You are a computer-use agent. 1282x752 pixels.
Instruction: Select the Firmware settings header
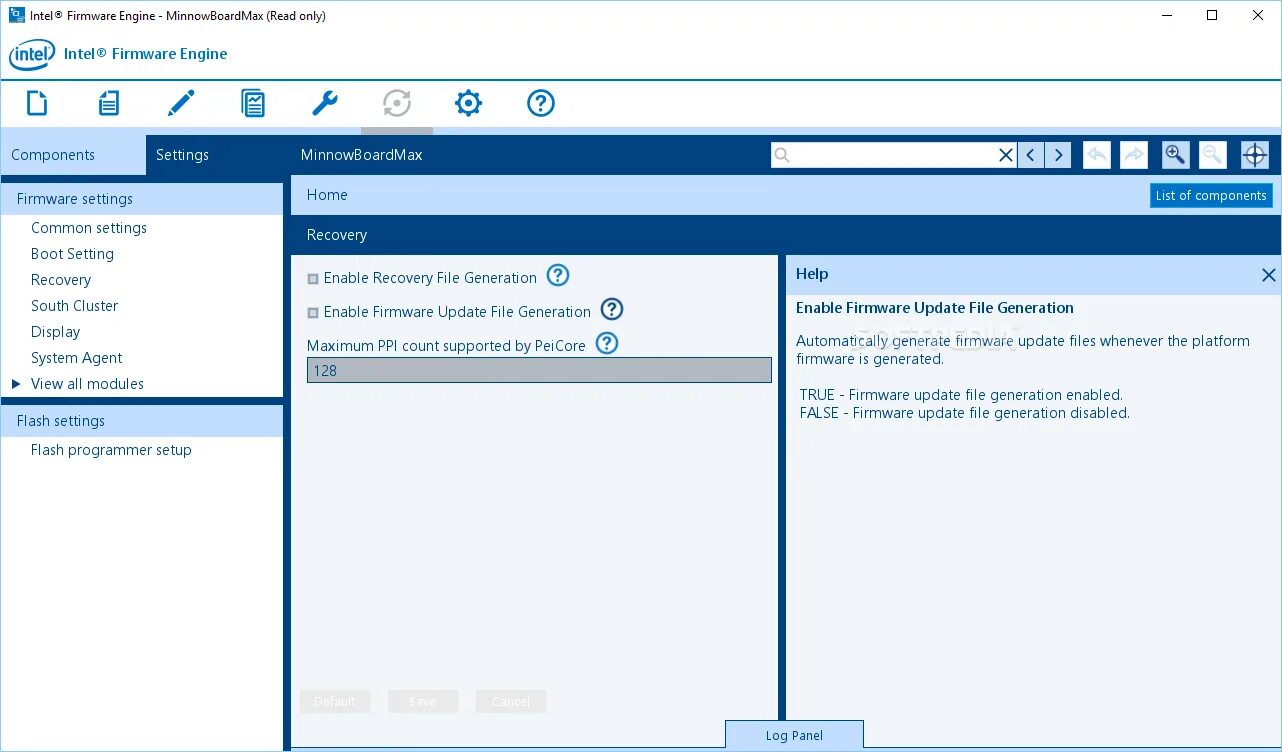click(x=142, y=199)
